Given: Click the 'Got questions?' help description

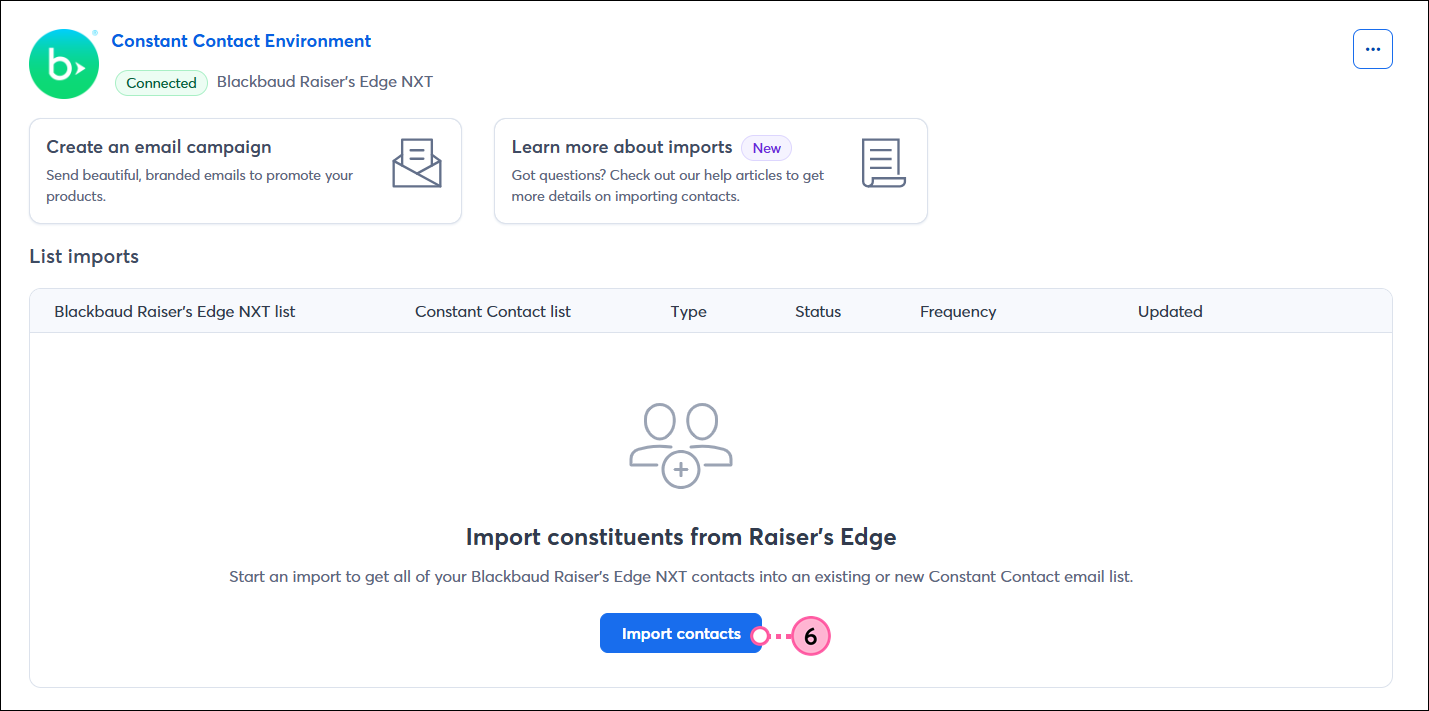Looking at the screenshot, I should pyautogui.click(x=668, y=186).
